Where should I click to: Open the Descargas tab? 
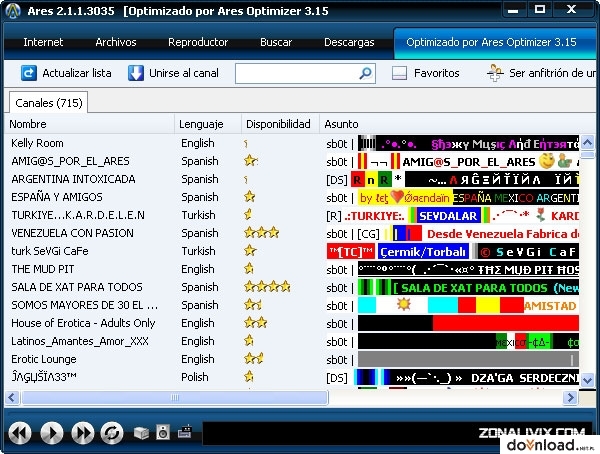[x=349, y=42]
